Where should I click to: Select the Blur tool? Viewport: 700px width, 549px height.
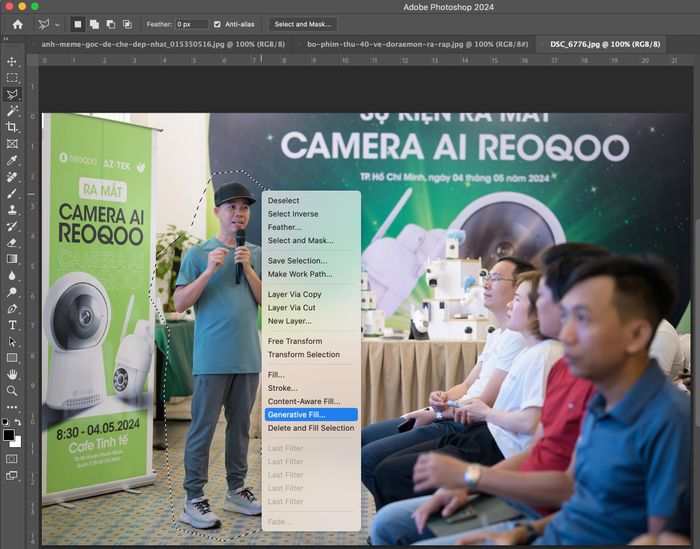[x=12, y=276]
